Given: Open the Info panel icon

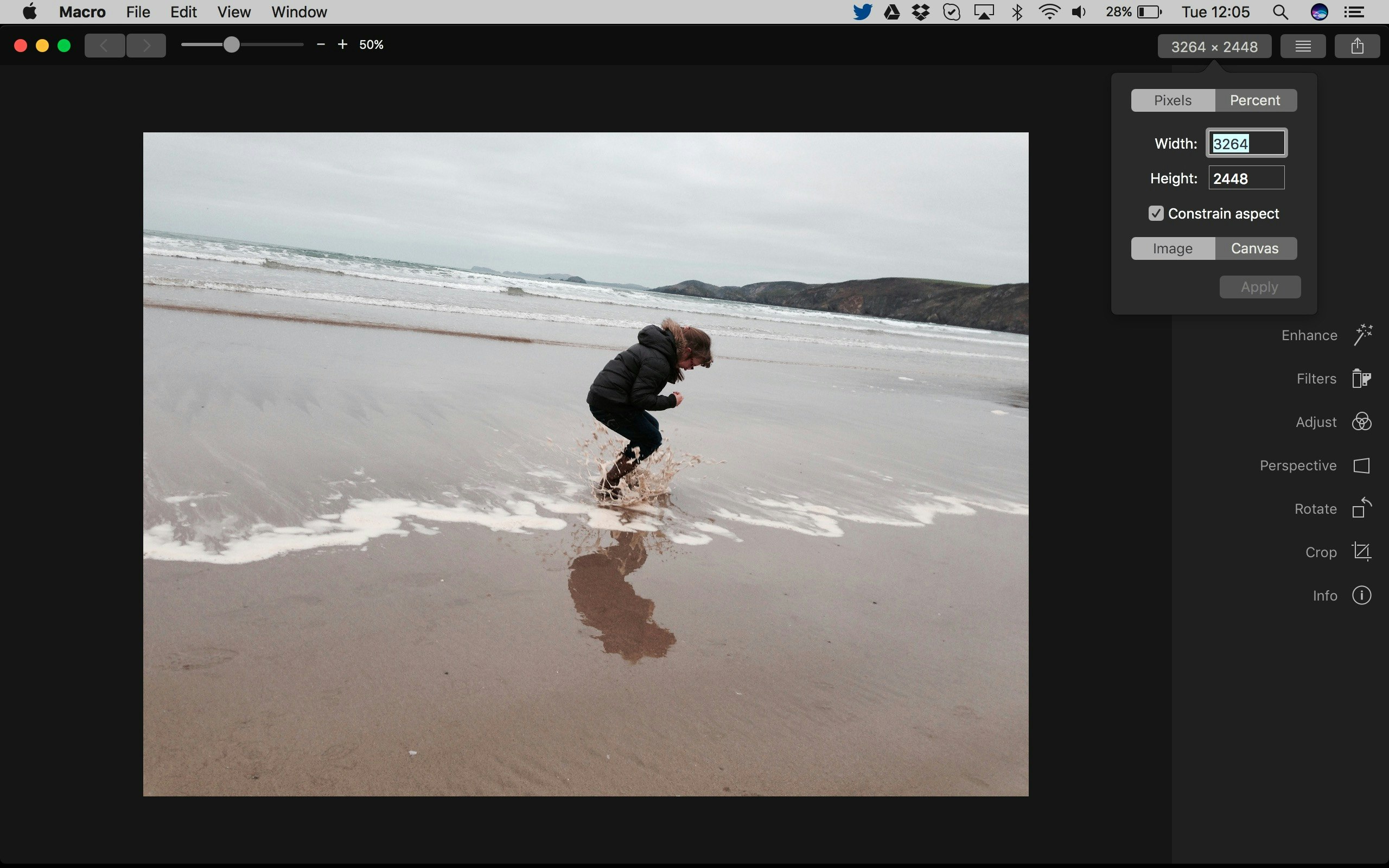Looking at the screenshot, I should (1361, 595).
